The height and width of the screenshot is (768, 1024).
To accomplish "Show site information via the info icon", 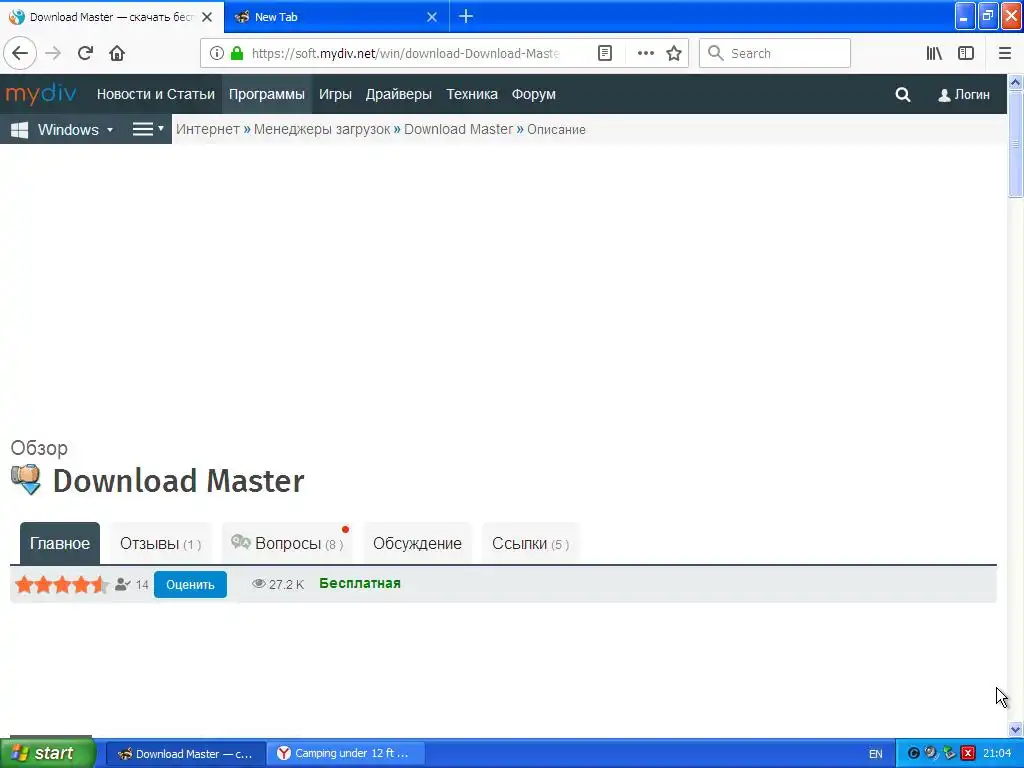I will [x=217, y=53].
